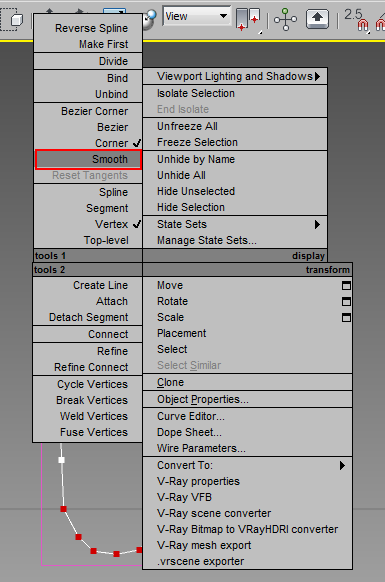Toggle keyboard shortcut override icon

click(x=317, y=19)
